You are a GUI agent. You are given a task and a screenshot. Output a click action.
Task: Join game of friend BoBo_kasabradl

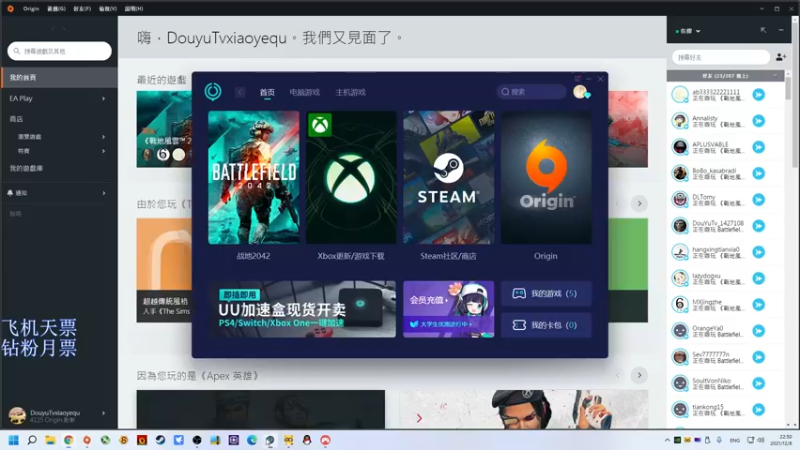pyautogui.click(x=759, y=173)
